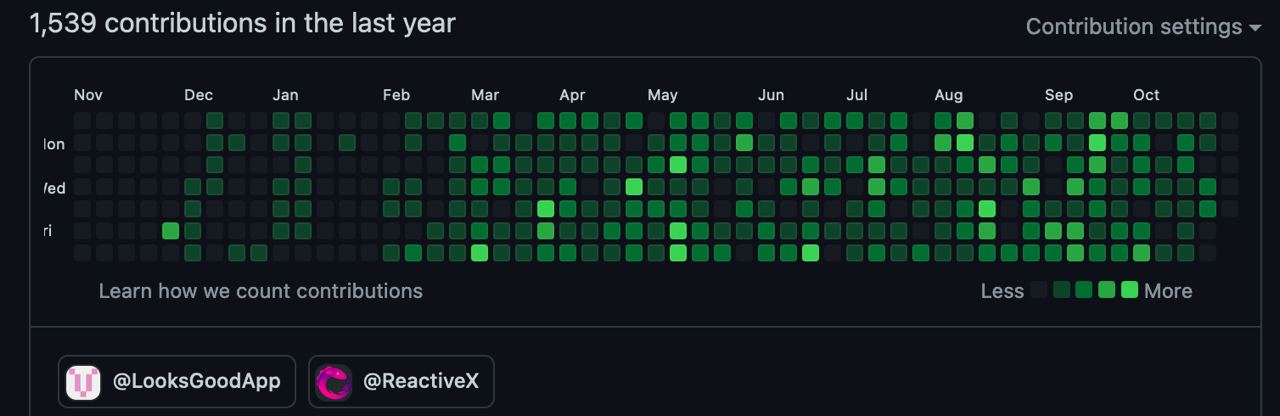This screenshot has height=416, width=1280.
Task: Click the caret arrow beside Contribution settings
Action: 1255,28
